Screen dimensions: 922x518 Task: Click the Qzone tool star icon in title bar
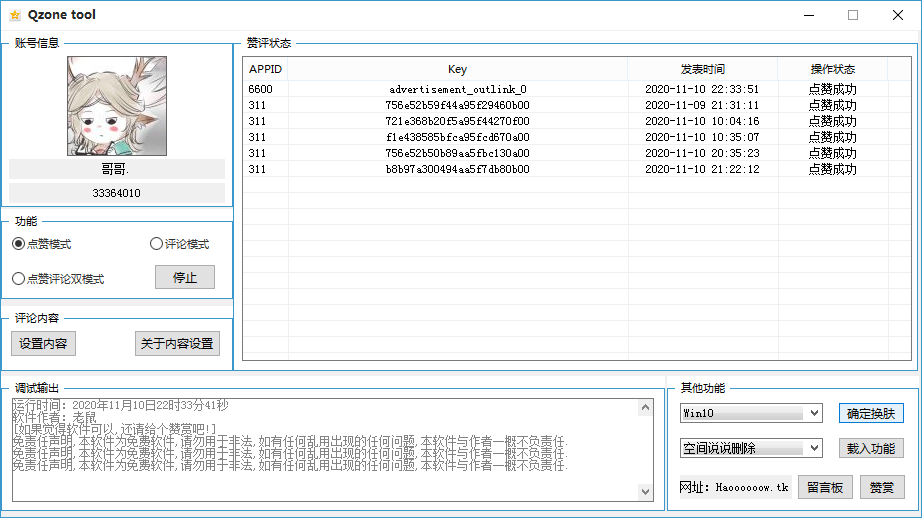click(x=14, y=15)
